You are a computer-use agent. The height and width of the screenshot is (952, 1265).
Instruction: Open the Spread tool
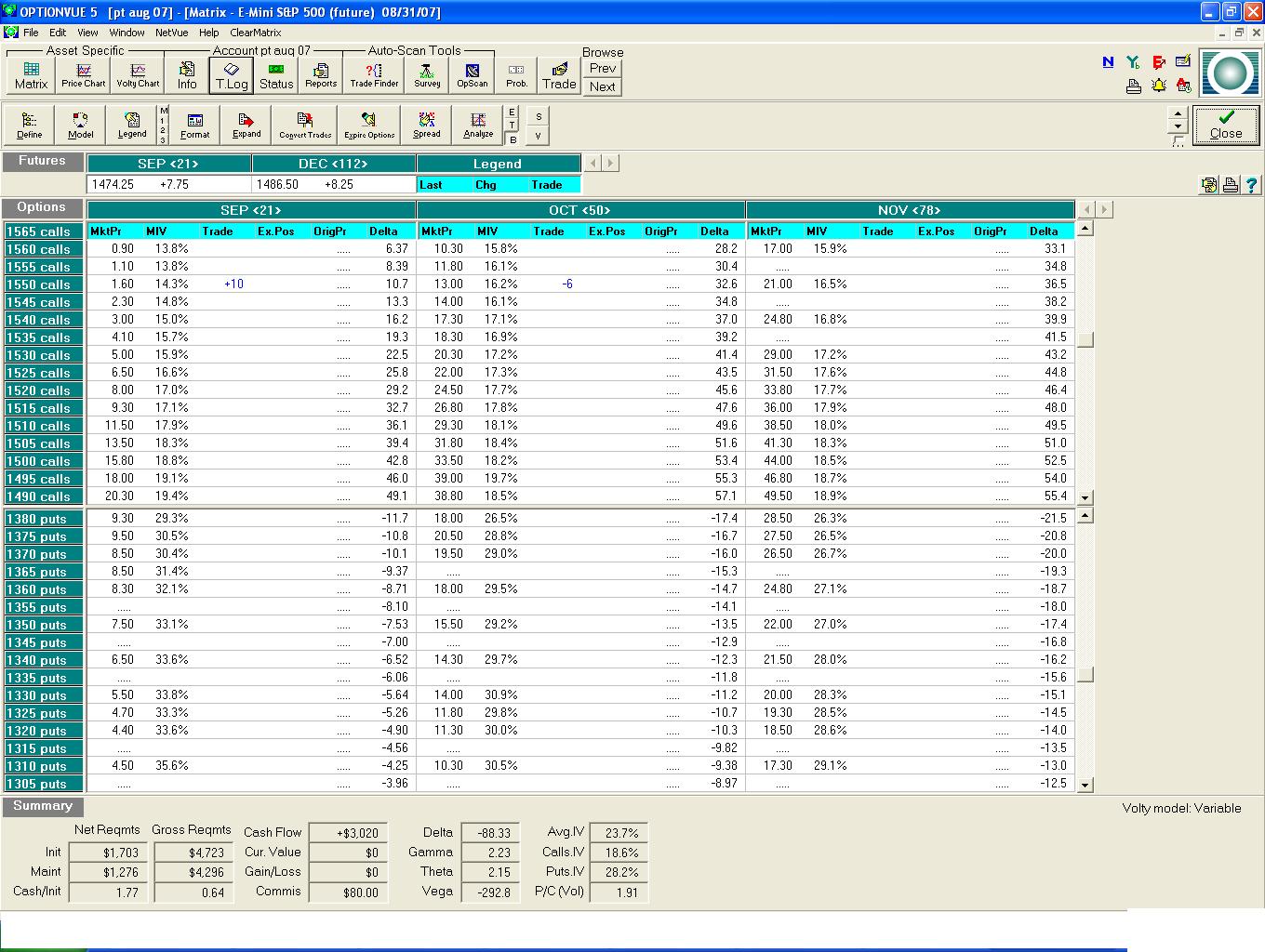(x=427, y=124)
